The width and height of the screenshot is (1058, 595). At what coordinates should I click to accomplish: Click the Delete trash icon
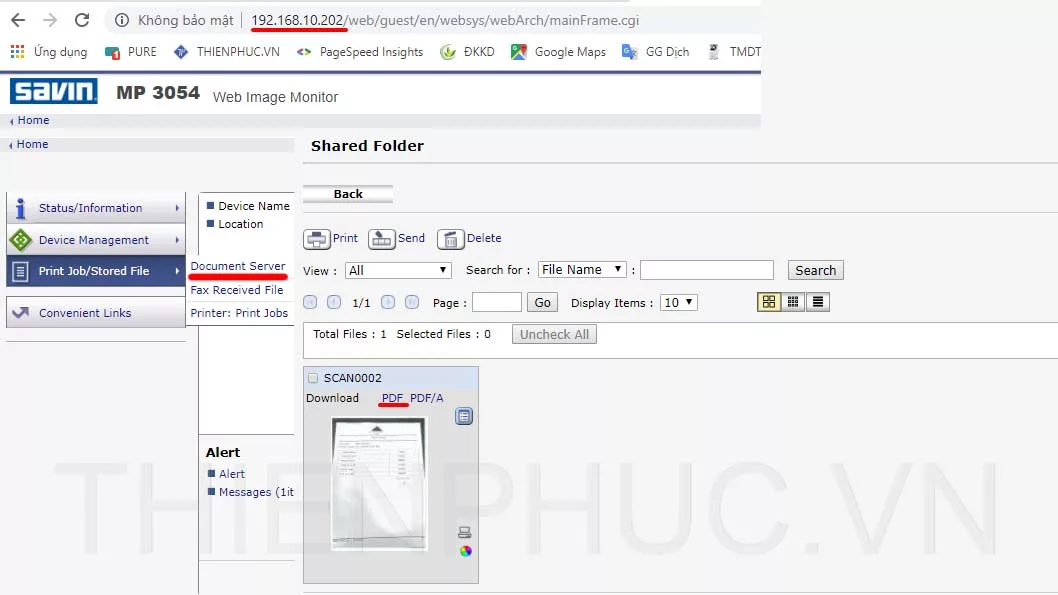coord(451,239)
